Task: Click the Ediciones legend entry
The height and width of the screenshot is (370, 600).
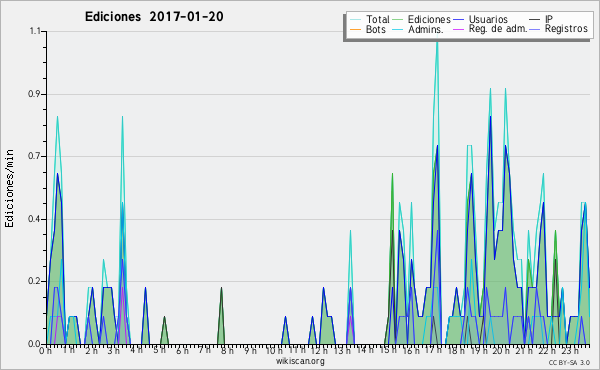Action: 421,19
